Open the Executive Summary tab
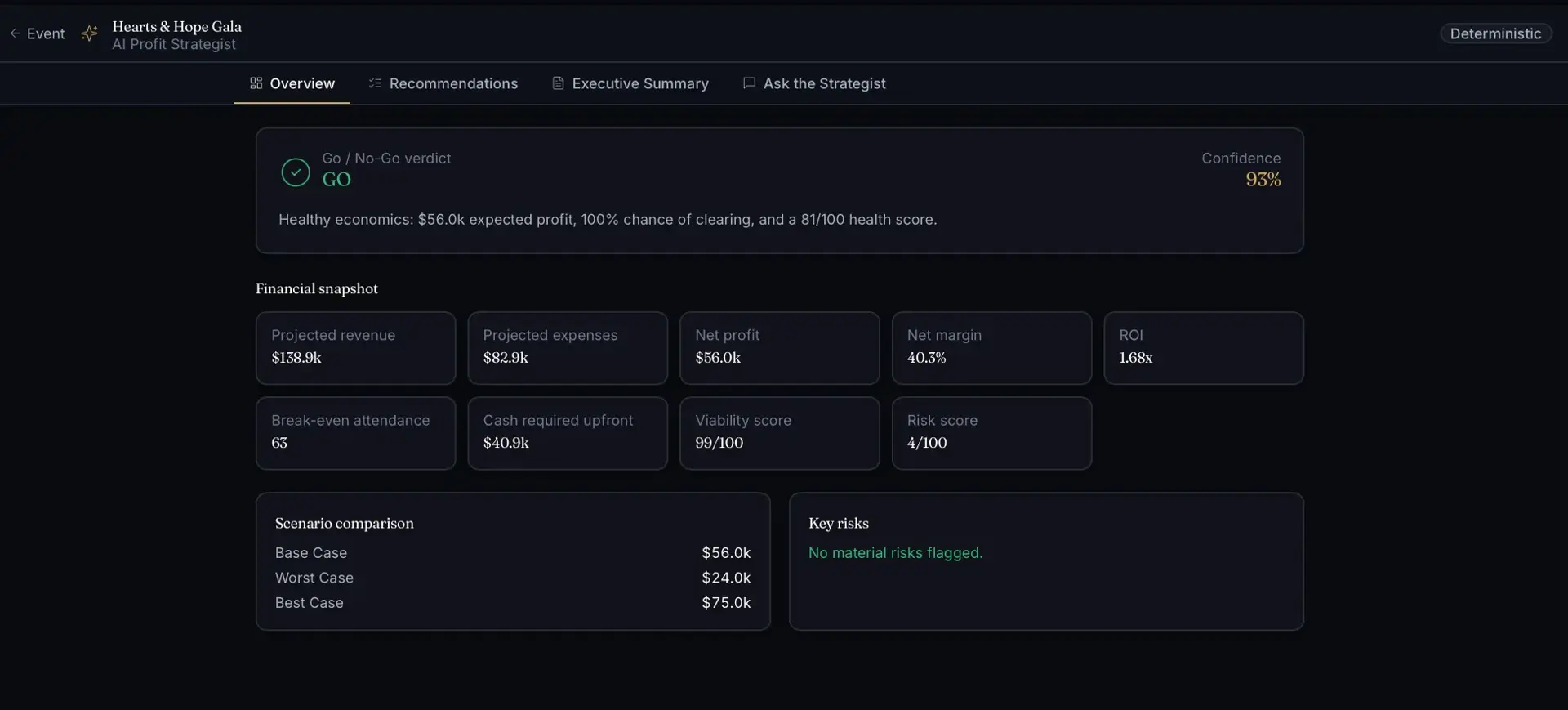Image resolution: width=1568 pixels, height=710 pixels. tap(630, 83)
